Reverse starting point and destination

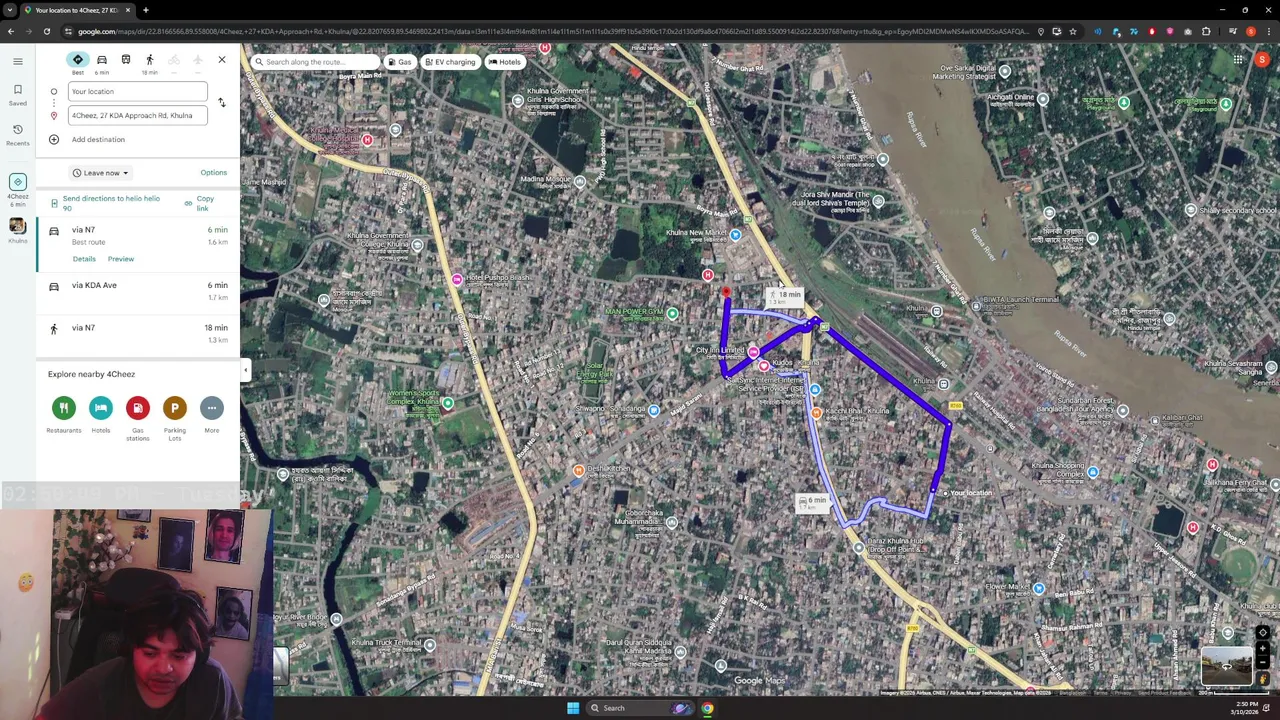click(x=221, y=102)
